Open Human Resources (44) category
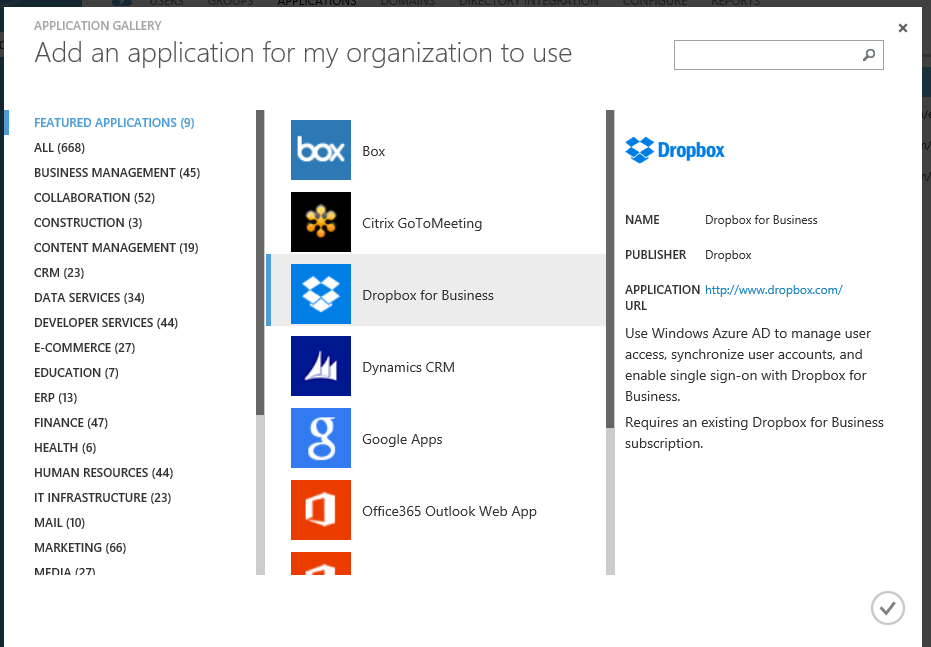 (x=103, y=472)
